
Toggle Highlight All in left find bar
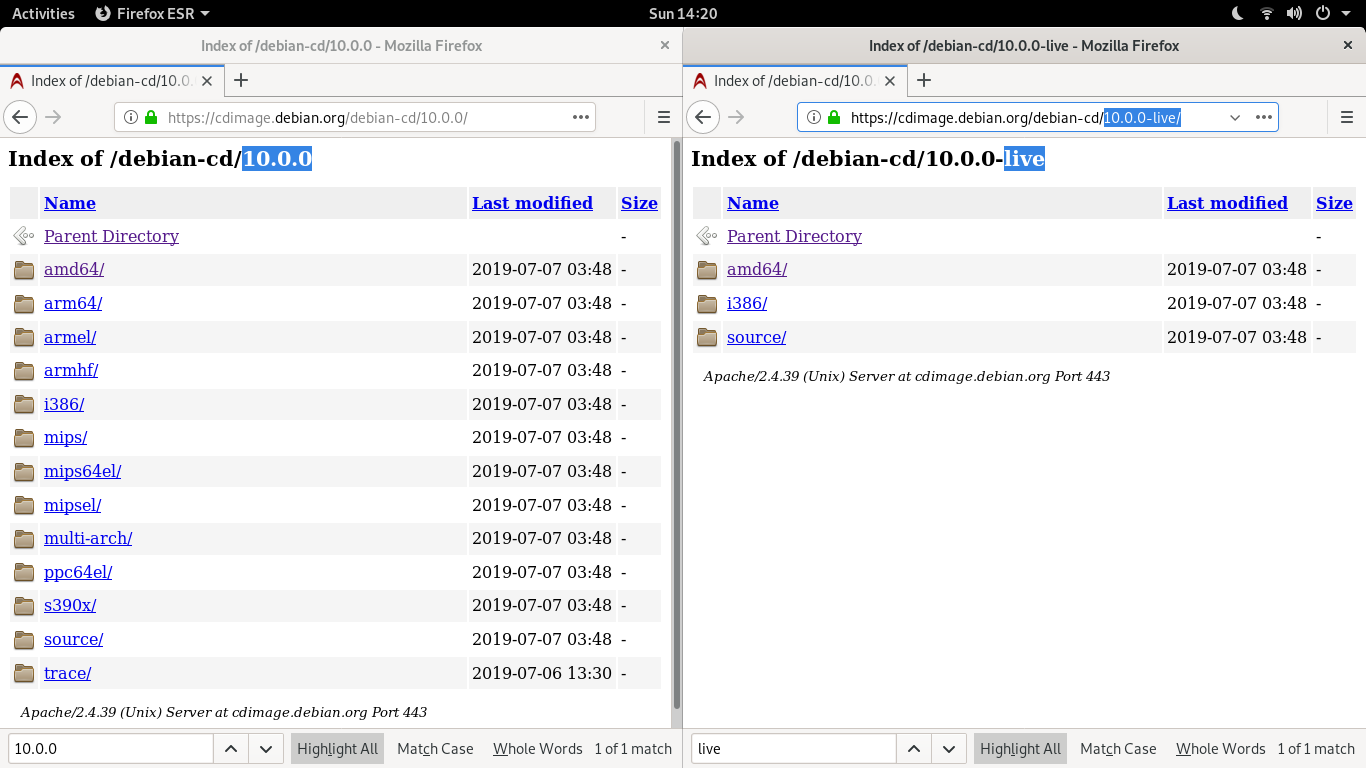[x=338, y=749]
